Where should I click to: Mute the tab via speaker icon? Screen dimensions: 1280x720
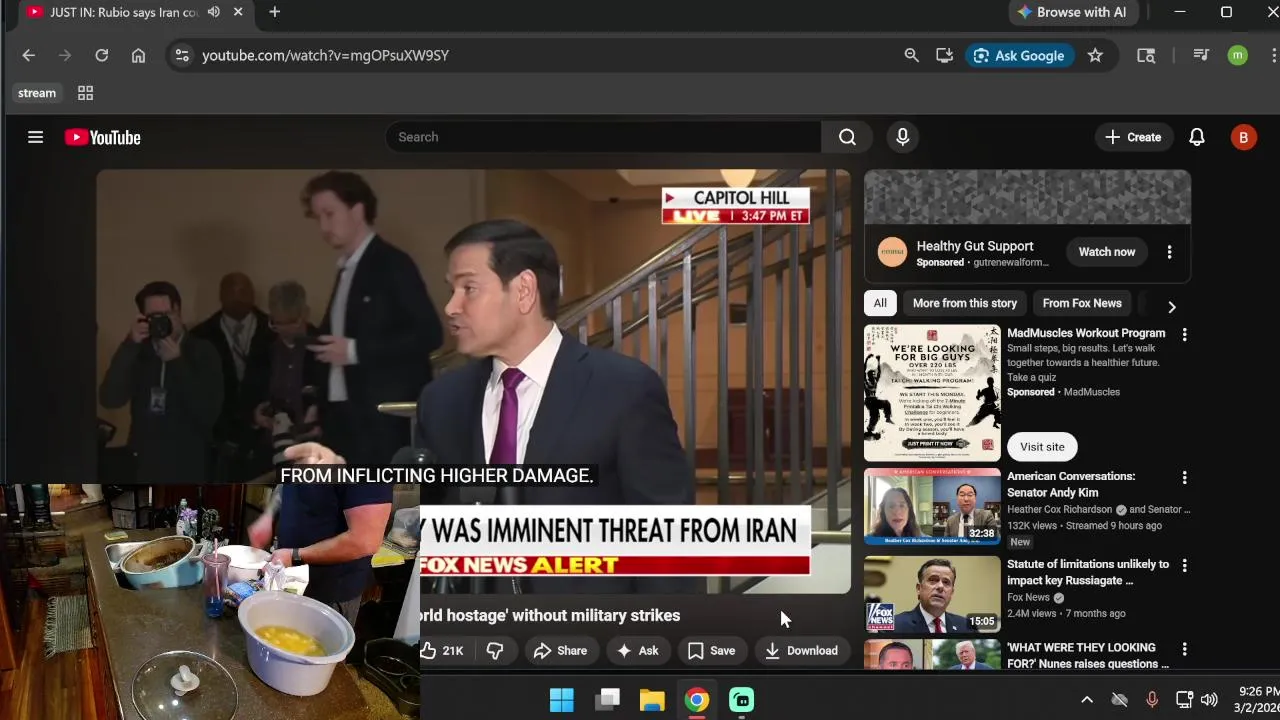click(213, 12)
